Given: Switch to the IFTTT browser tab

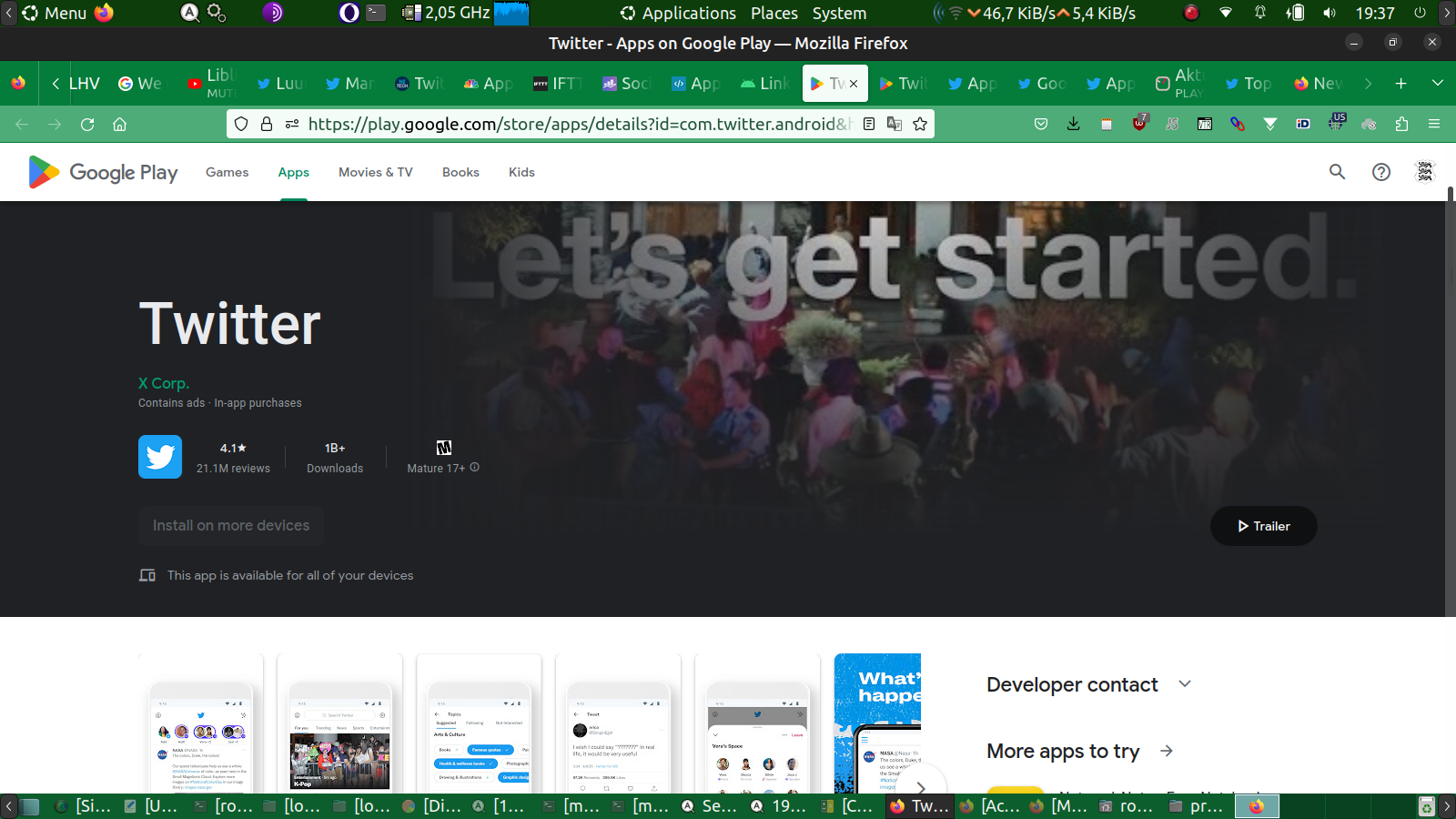Looking at the screenshot, I should click(558, 84).
